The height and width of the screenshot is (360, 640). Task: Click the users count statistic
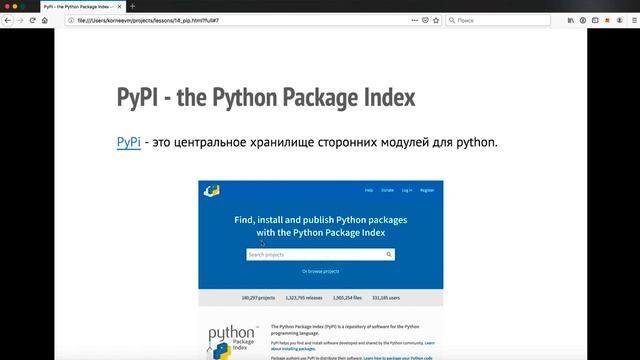pos(386,298)
